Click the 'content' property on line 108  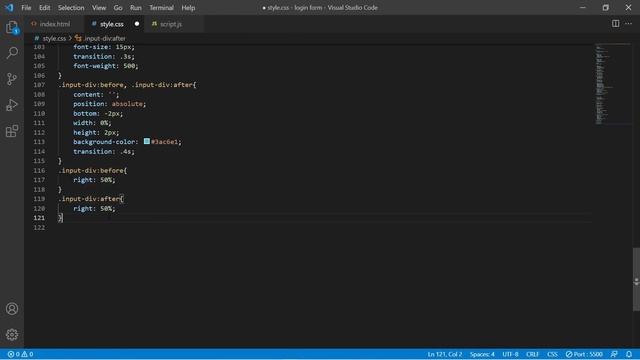pos(87,94)
